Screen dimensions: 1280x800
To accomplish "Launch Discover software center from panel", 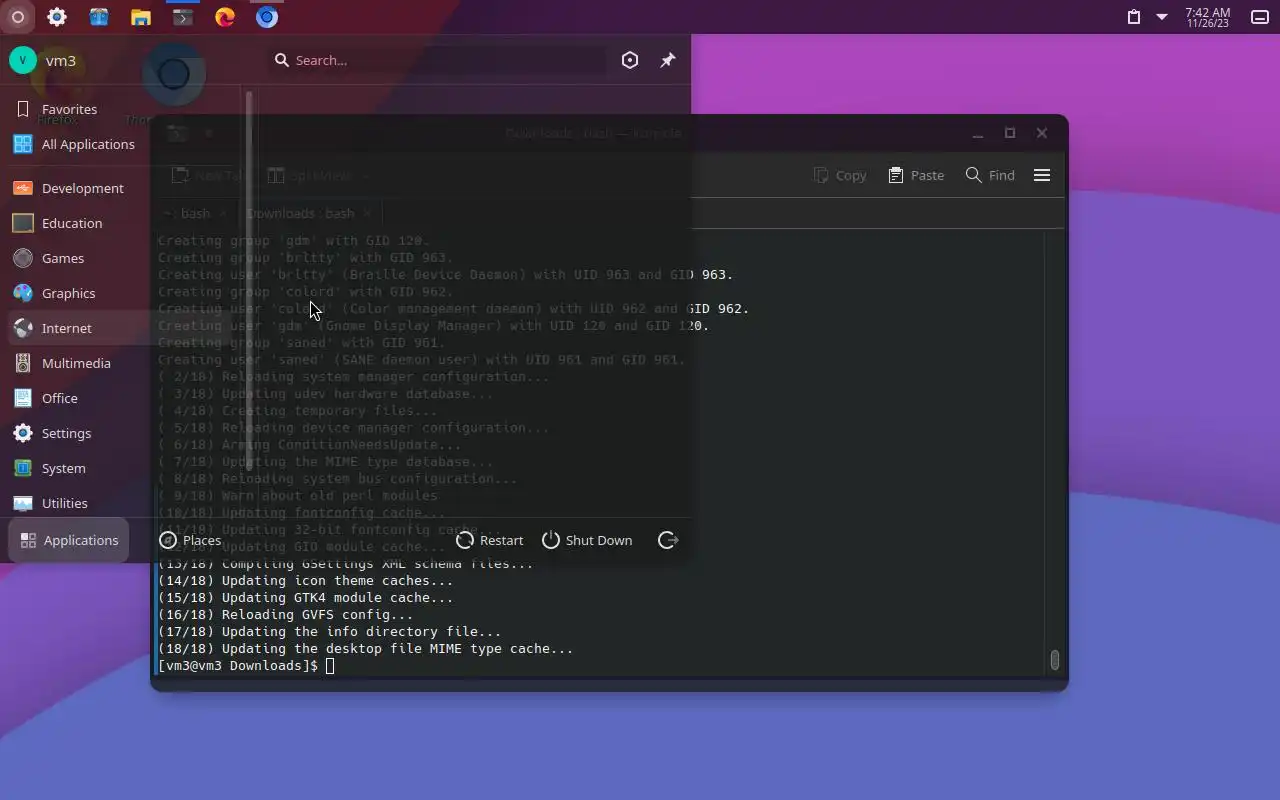I will coord(99,17).
